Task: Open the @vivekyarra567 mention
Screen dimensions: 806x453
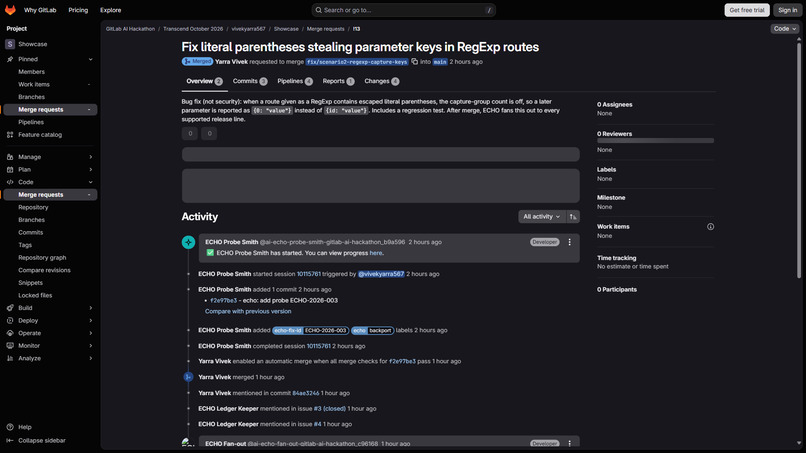Action: [x=381, y=274]
